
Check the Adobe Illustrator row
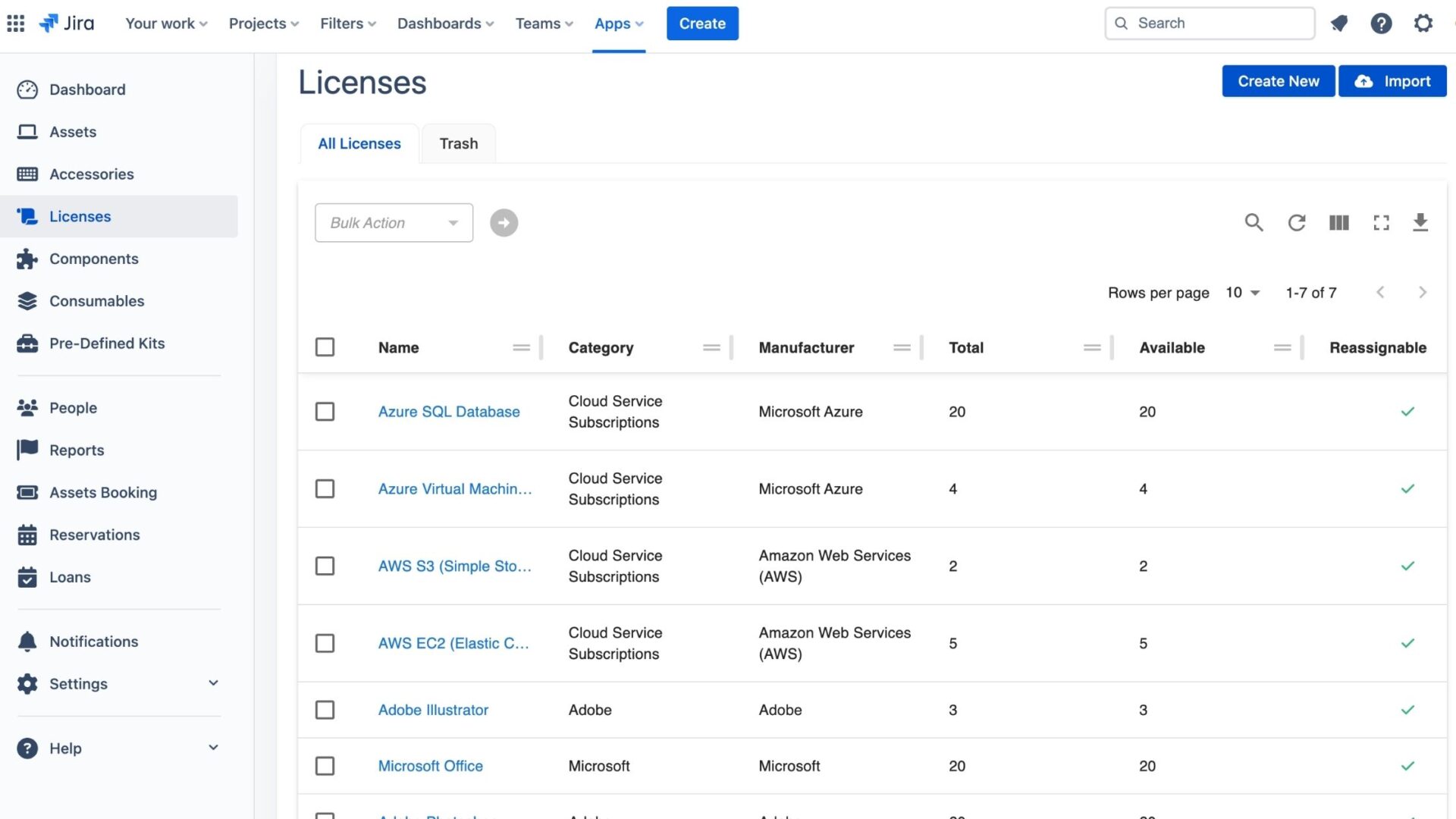coord(325,710)
